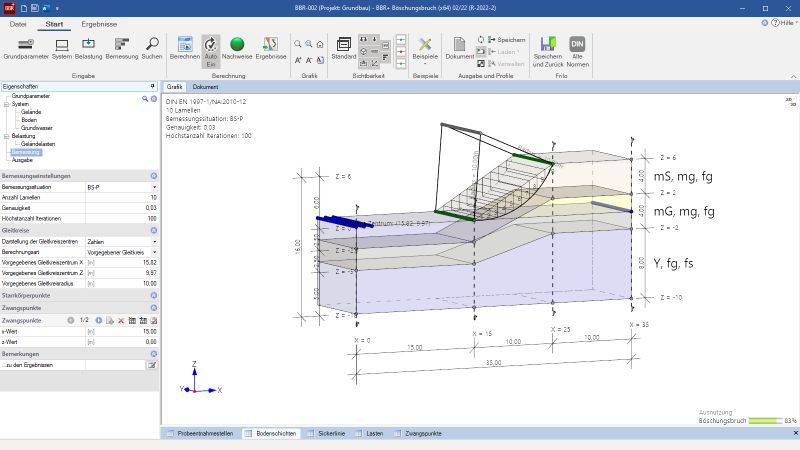Open the Suchen magnifier tool
Screen dimensions: 800x450
click(152, 49)
